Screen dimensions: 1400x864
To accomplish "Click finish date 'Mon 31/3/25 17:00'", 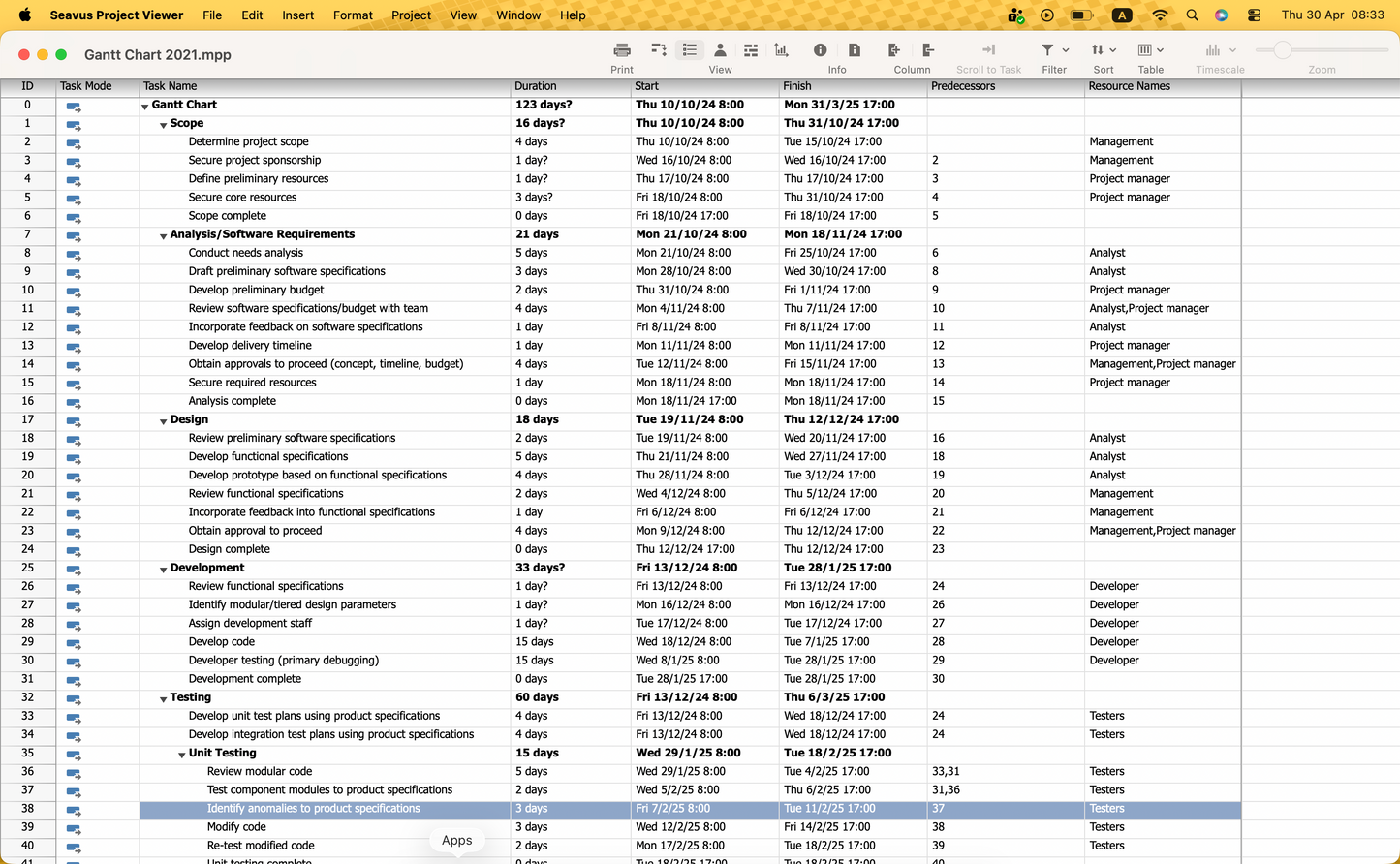I will click(839, 105).
